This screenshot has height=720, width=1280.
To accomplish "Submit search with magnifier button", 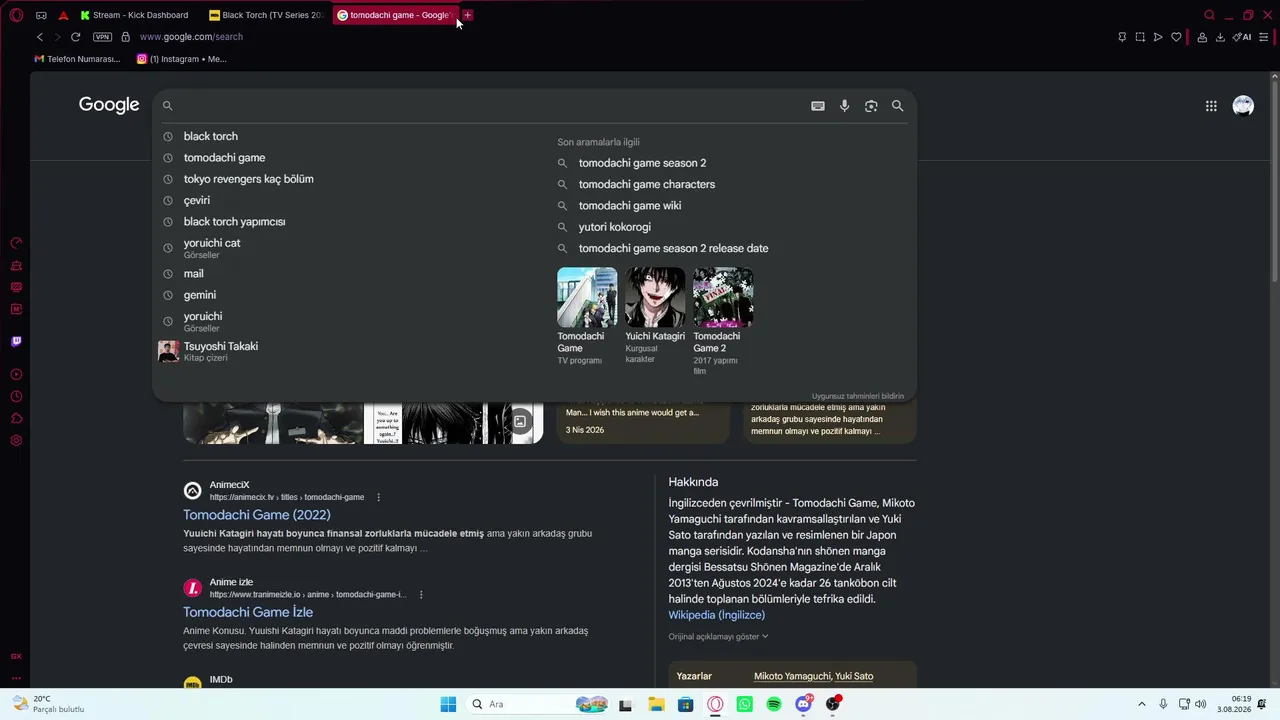I will (x=897, y=106).
